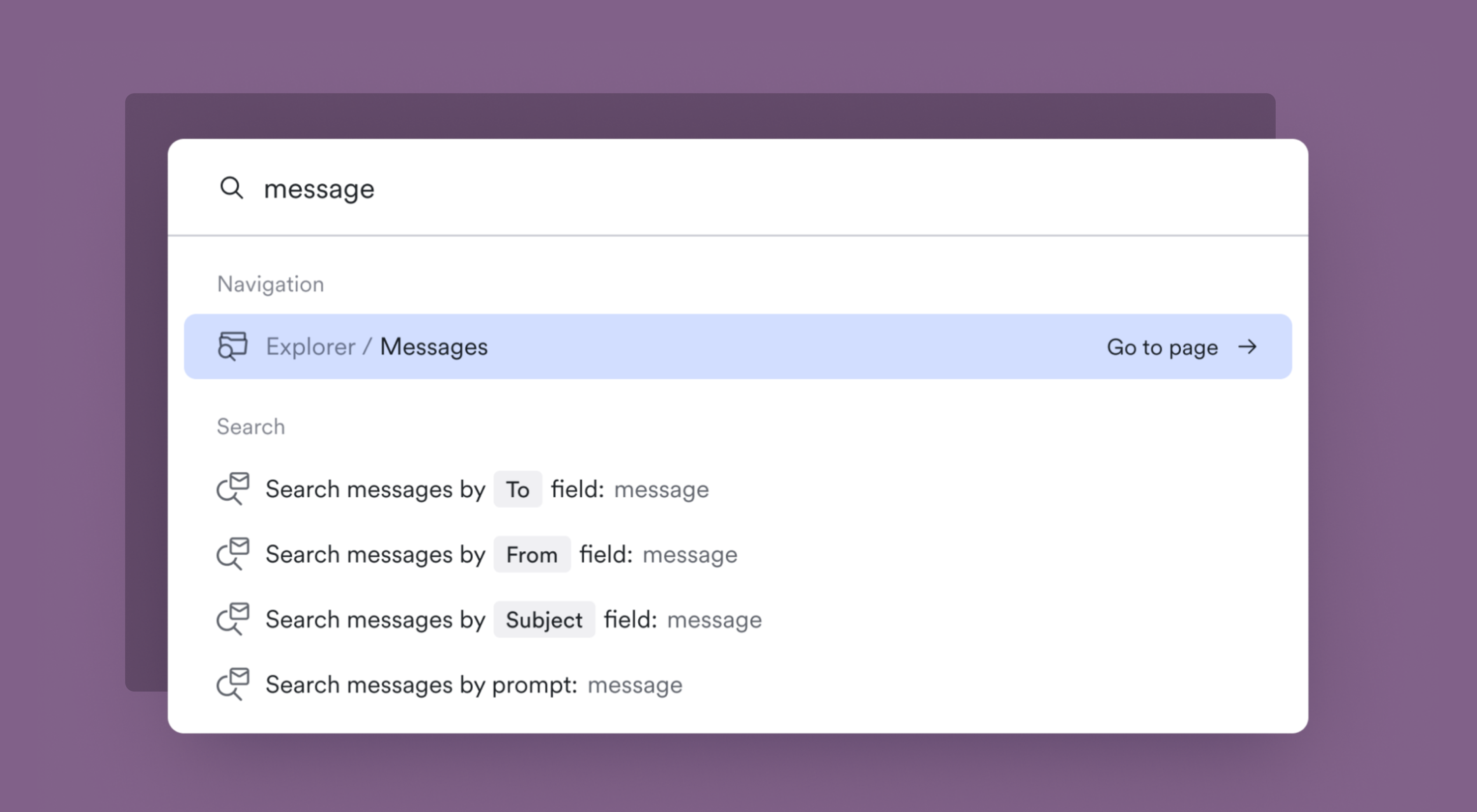This screenshot has height=812, width=1477.
Task: Select Search messages by To field
Action: tap(375, 490)
